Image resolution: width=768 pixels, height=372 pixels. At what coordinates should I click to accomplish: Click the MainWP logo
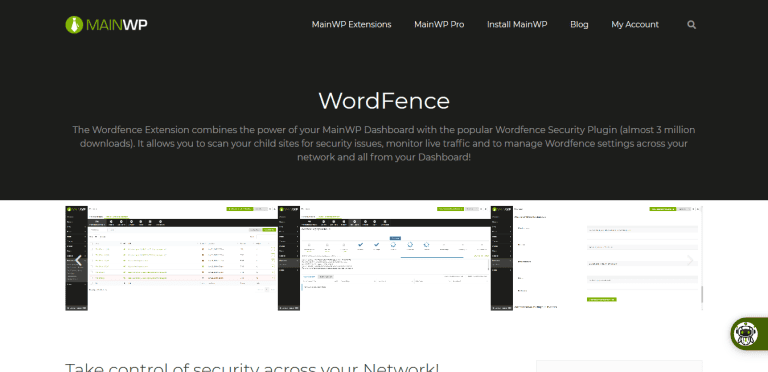[106, 24]
